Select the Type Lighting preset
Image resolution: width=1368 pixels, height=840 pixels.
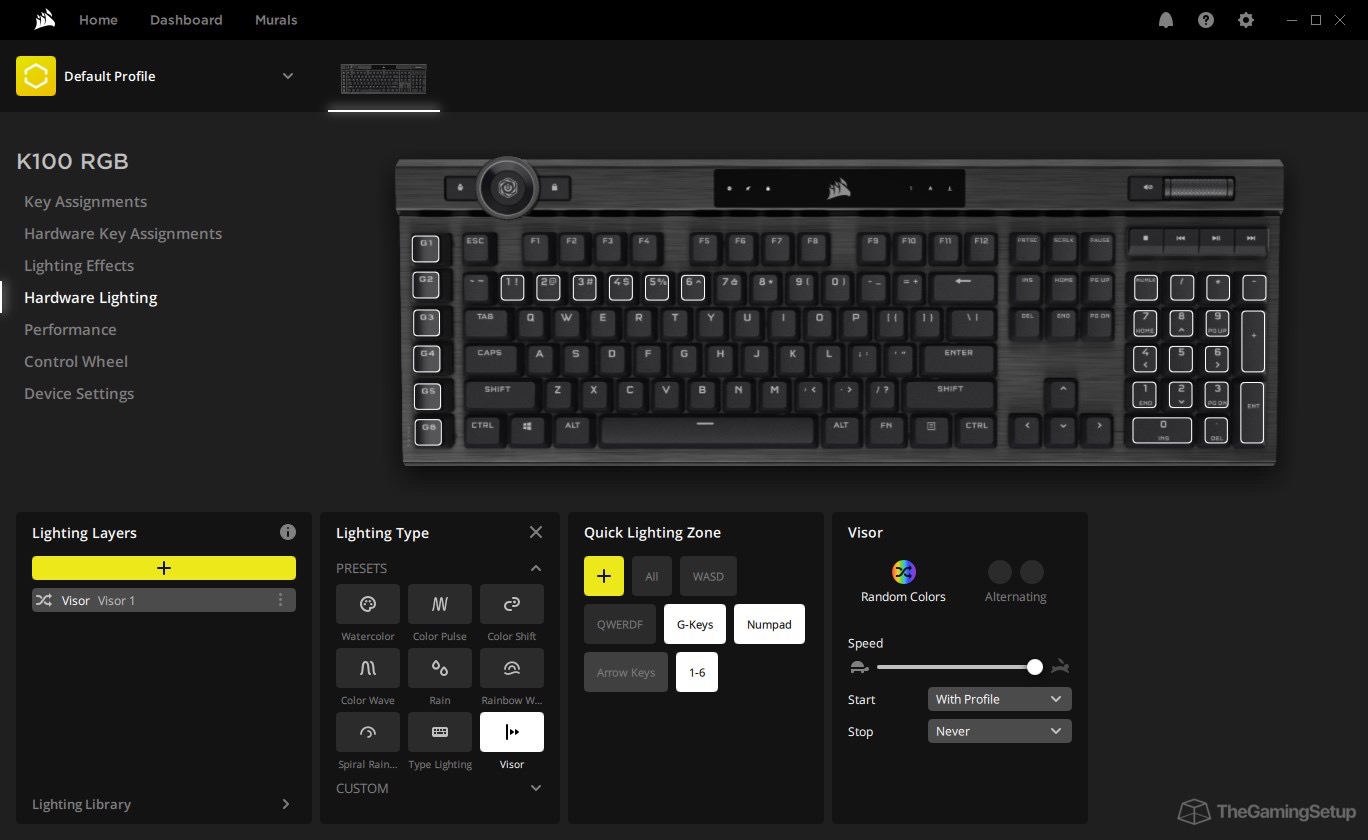440,732
